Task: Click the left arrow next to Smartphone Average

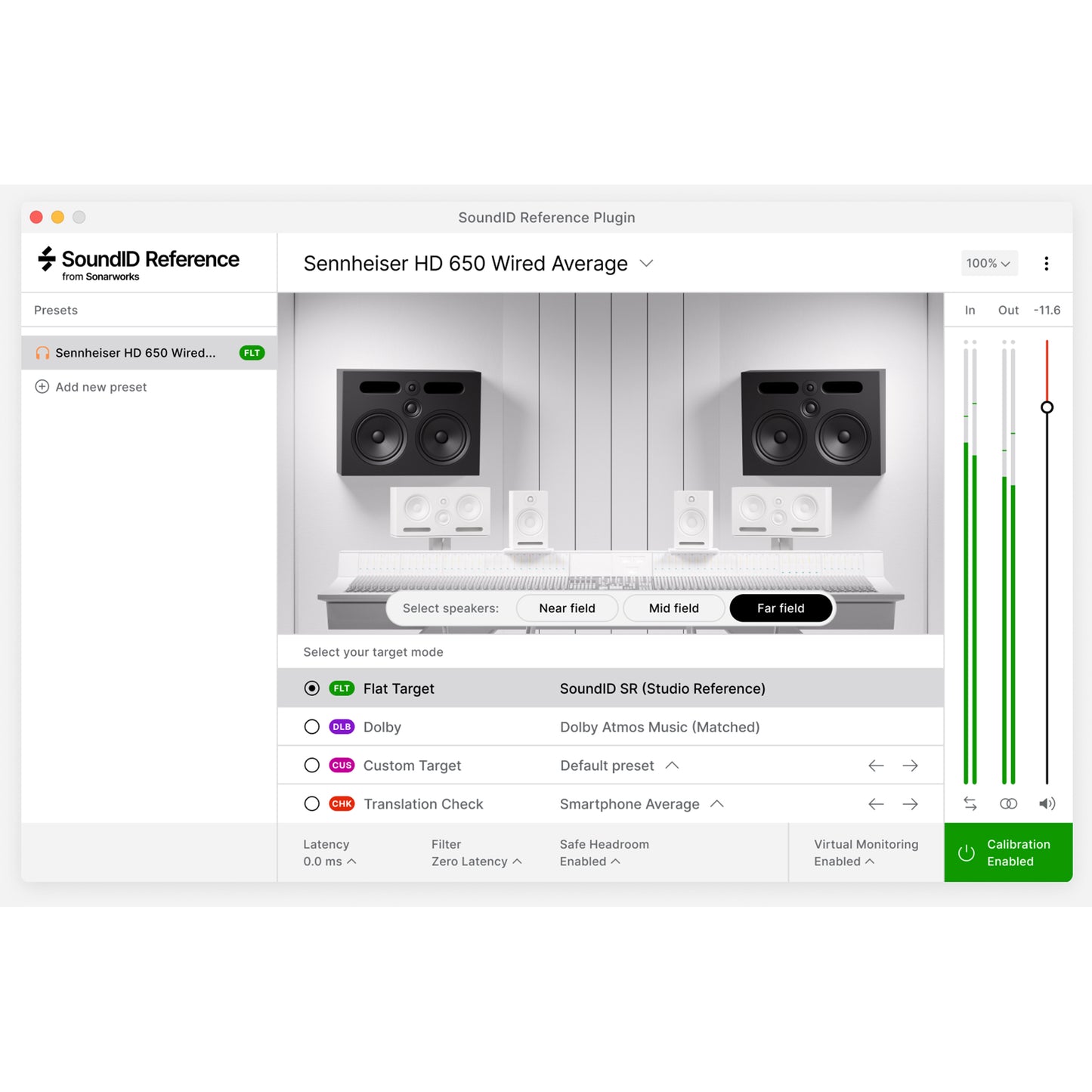Action: click(875, 803)
